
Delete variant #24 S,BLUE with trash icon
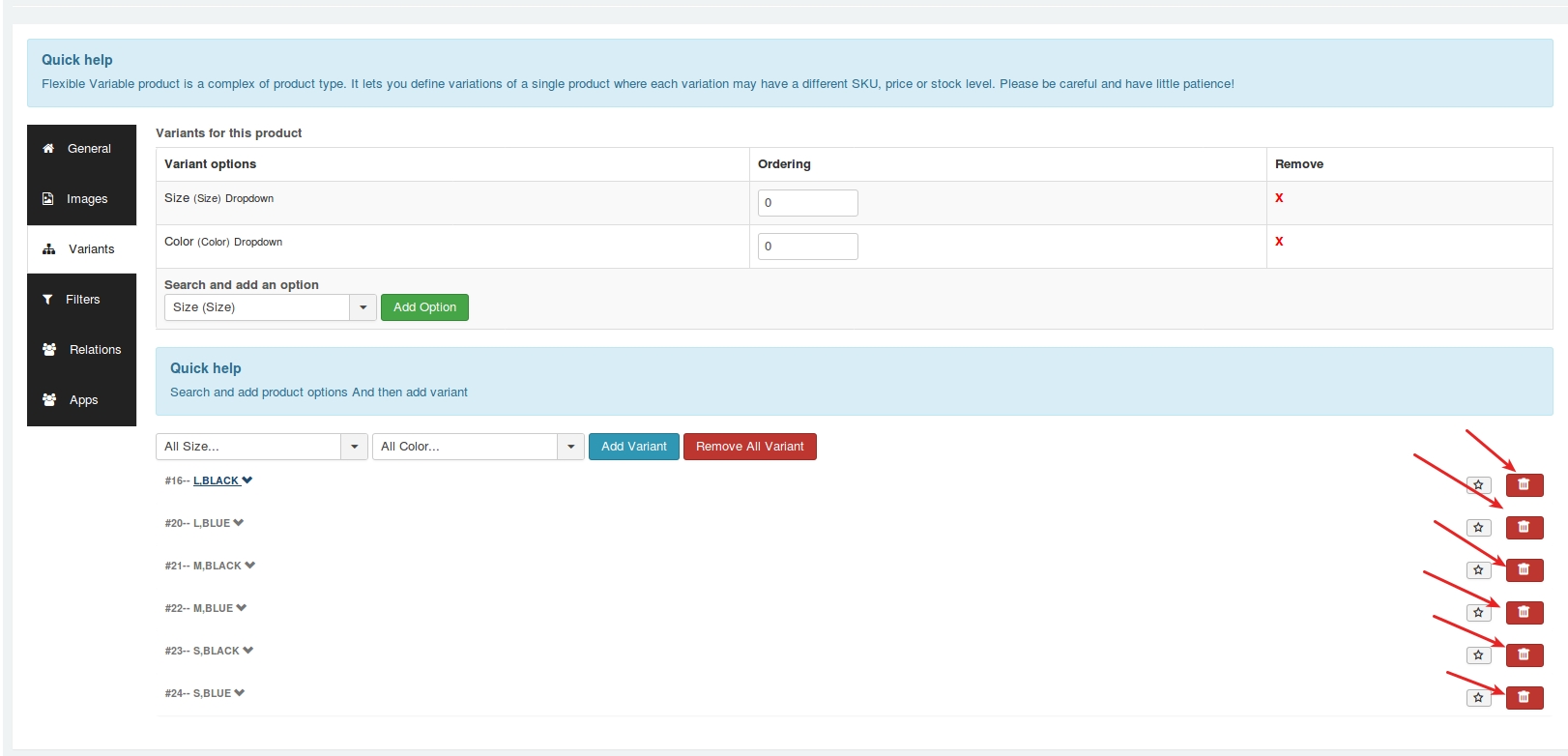(1524, 698)
